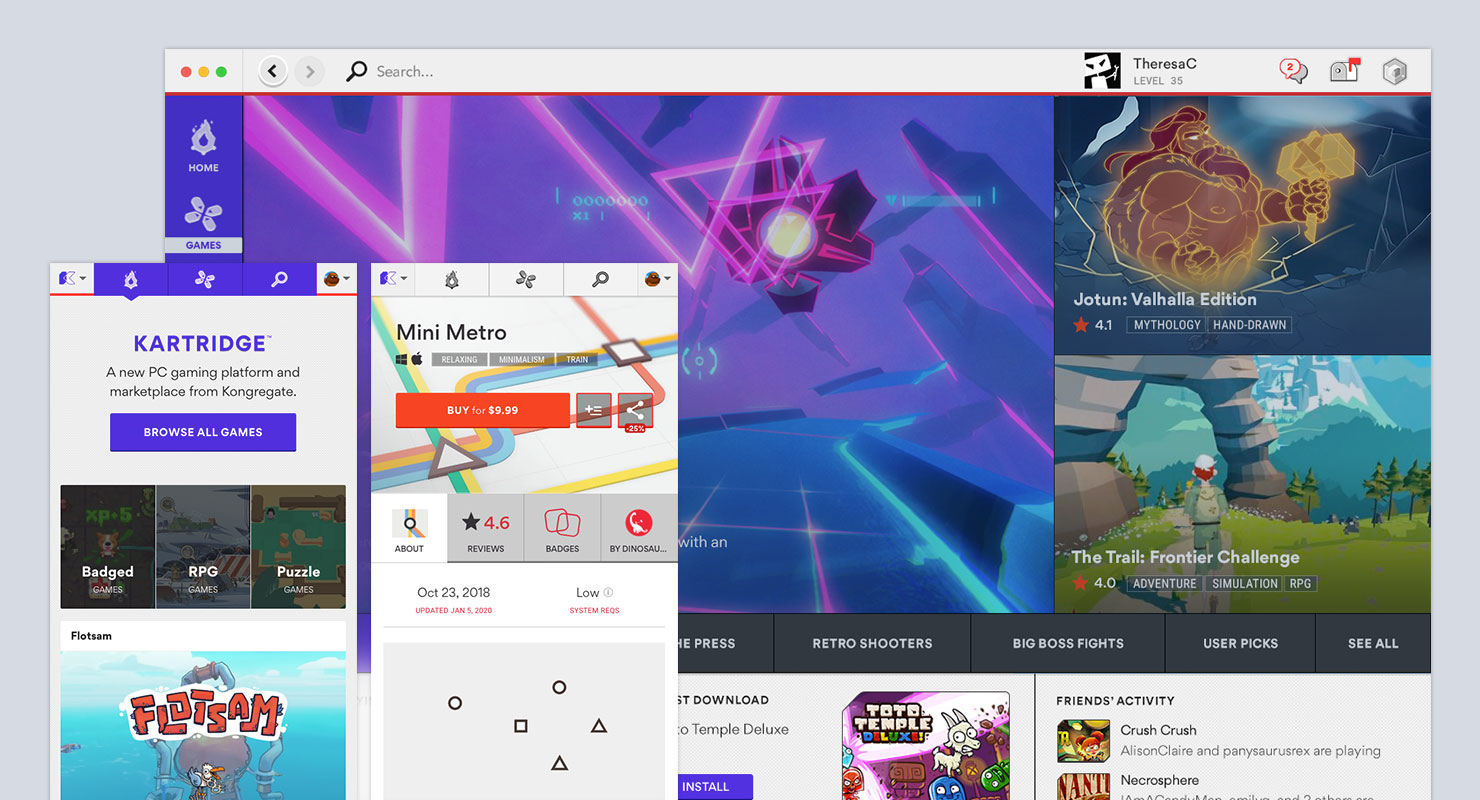The image size is (1480, 800).
Task: Go back with the left arrow button
Action: click(273, 71)
